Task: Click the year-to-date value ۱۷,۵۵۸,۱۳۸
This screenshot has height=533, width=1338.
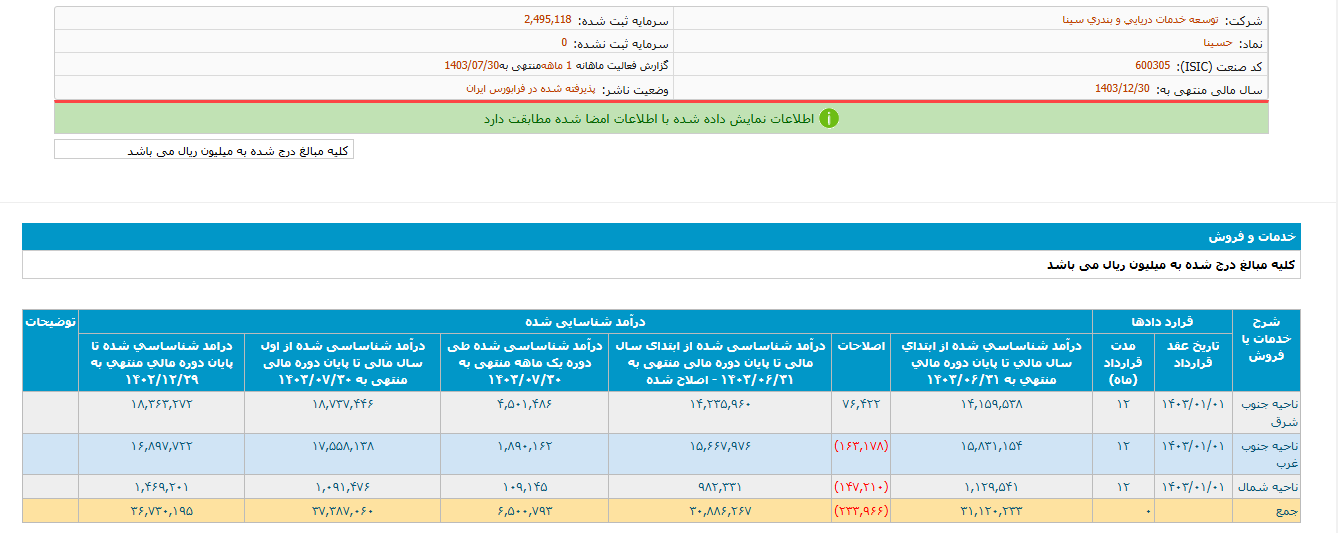Action: (342, 445)
